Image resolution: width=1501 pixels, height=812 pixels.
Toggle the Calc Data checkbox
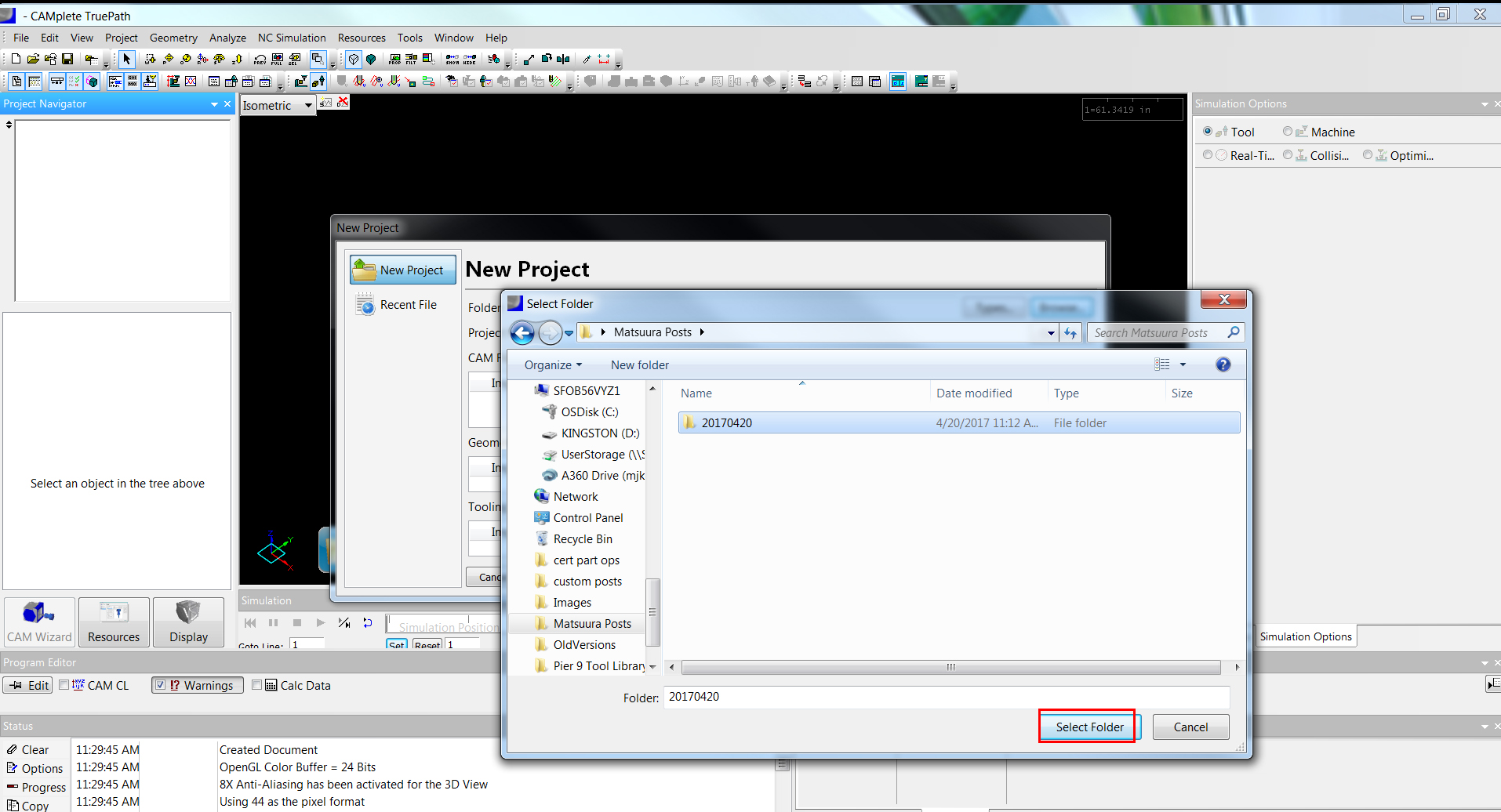[256, 685]
